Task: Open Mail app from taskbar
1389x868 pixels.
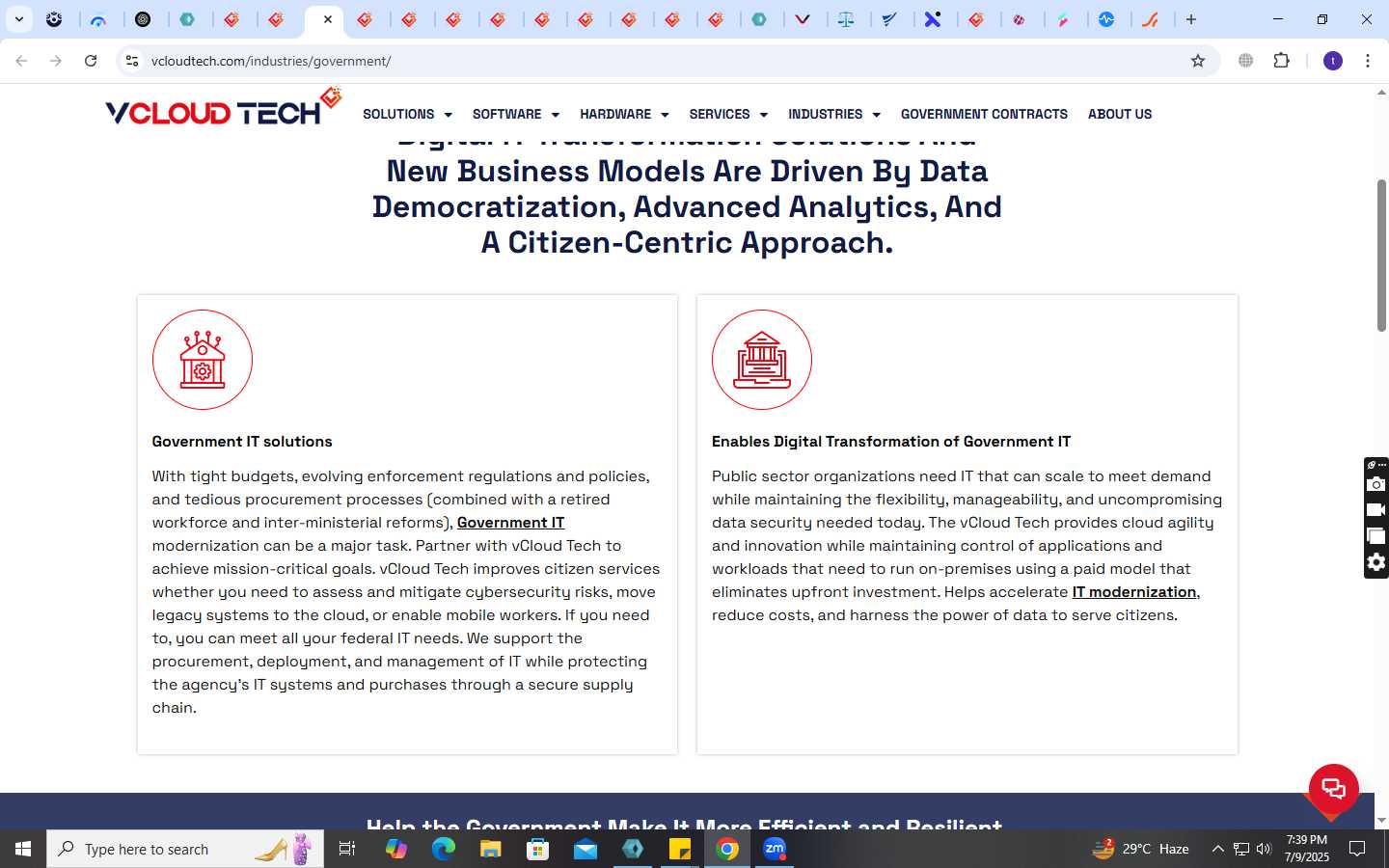Action: click(x=585, y=849)
